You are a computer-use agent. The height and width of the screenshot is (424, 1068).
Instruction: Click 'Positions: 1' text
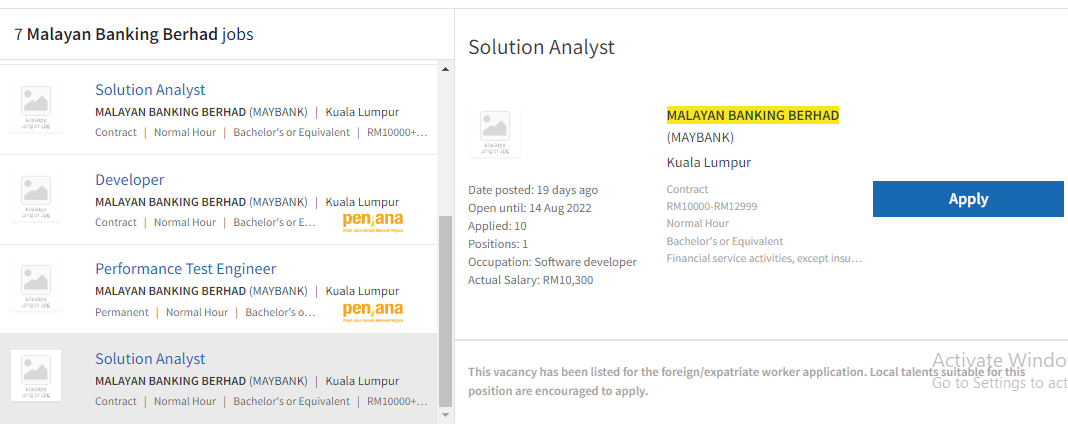(498, 244)
